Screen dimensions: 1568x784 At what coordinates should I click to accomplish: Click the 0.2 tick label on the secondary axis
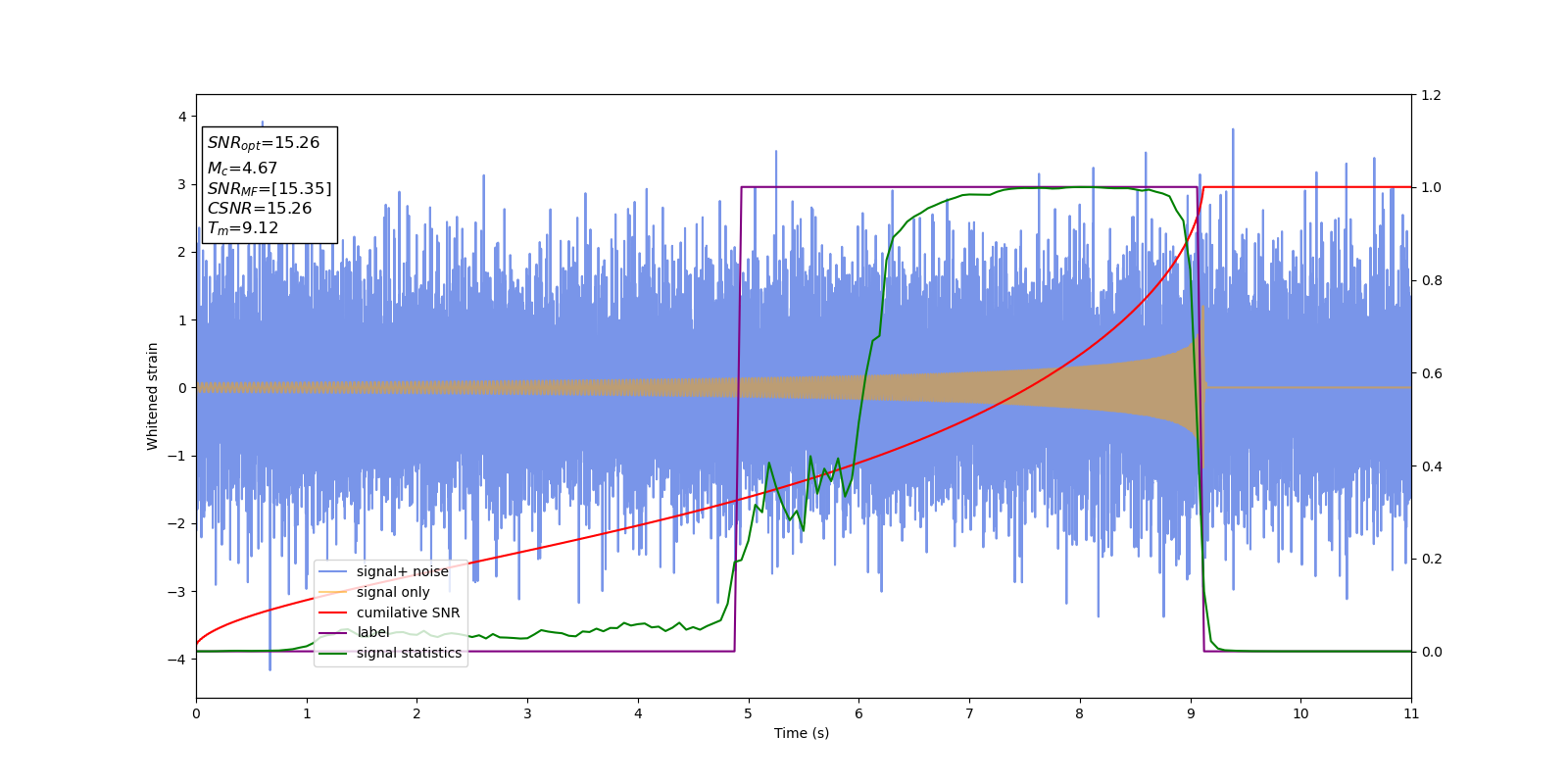(1431, 559)
